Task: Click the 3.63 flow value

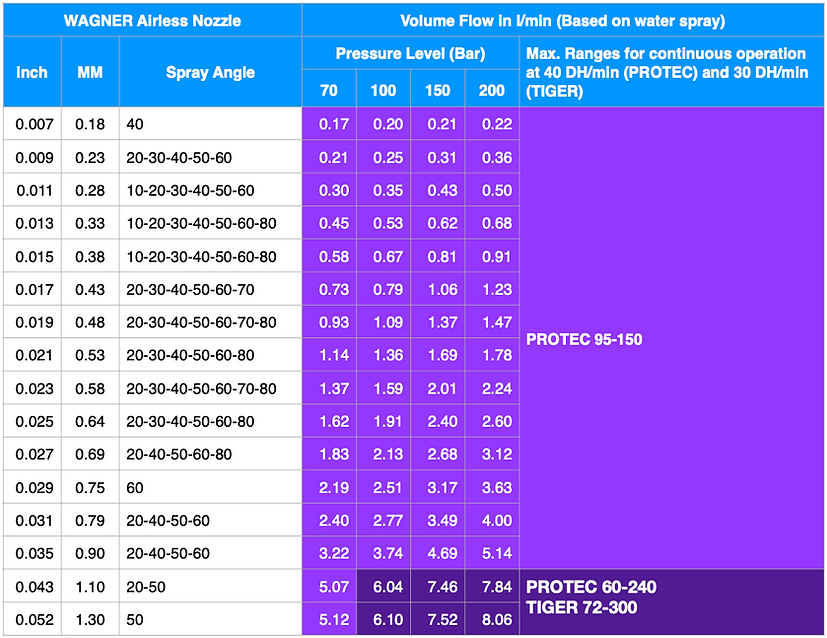Action: (492, 487)
